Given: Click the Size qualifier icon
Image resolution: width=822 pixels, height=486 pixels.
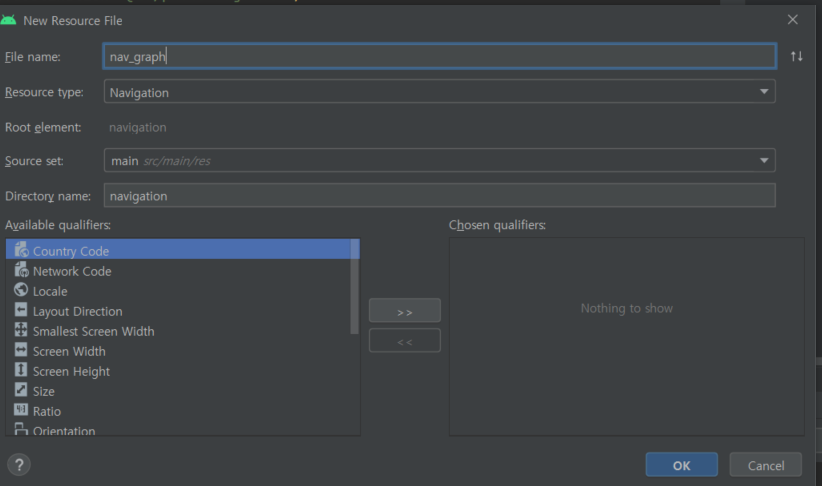Looking at the screenshot, I should [21, 390].
